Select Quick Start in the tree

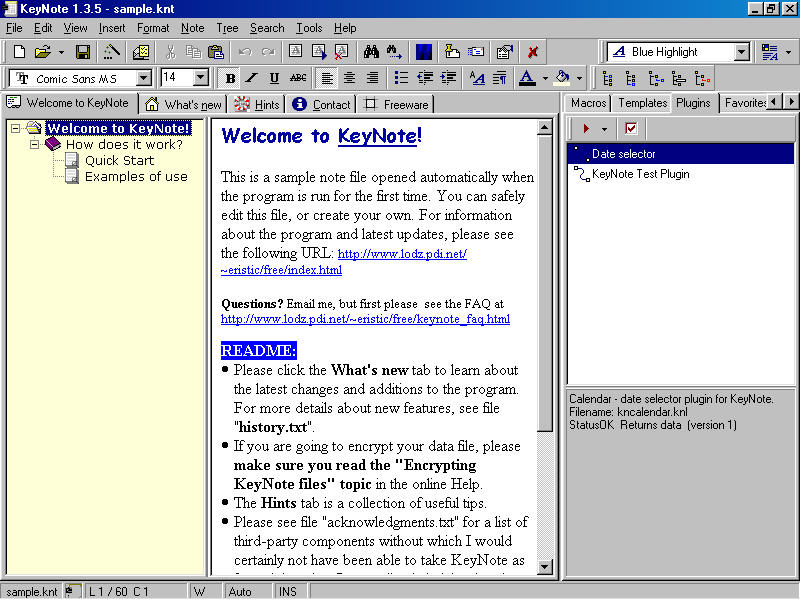[119, 161]
